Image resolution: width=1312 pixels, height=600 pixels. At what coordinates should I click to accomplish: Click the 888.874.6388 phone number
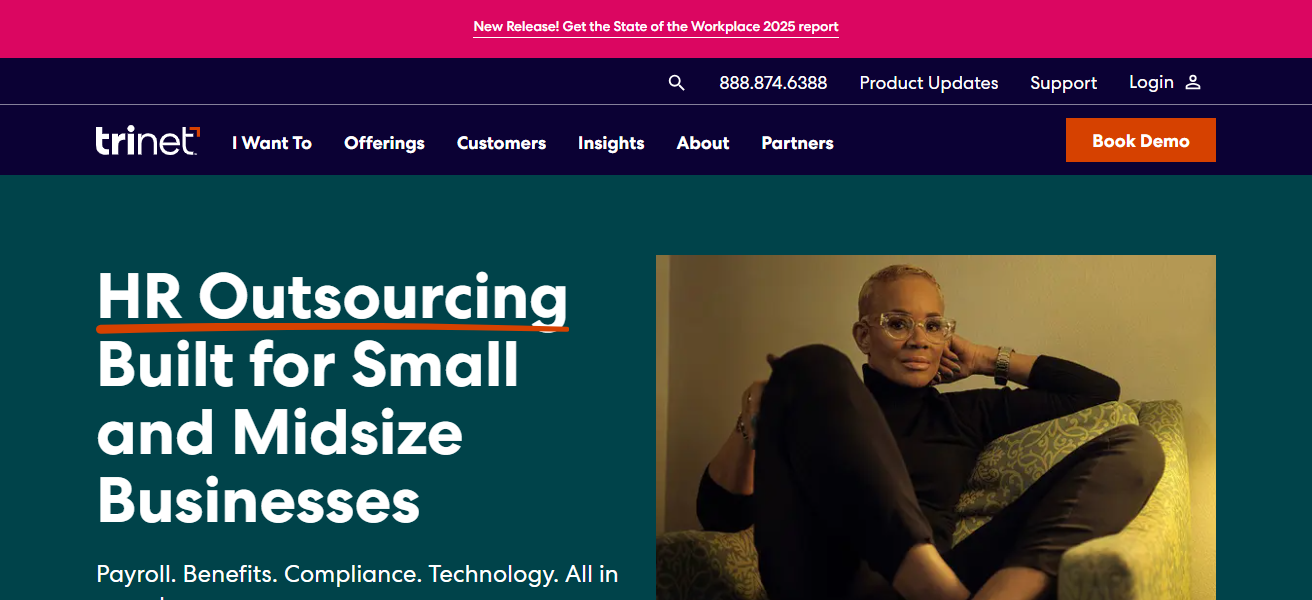pos(773,83)
